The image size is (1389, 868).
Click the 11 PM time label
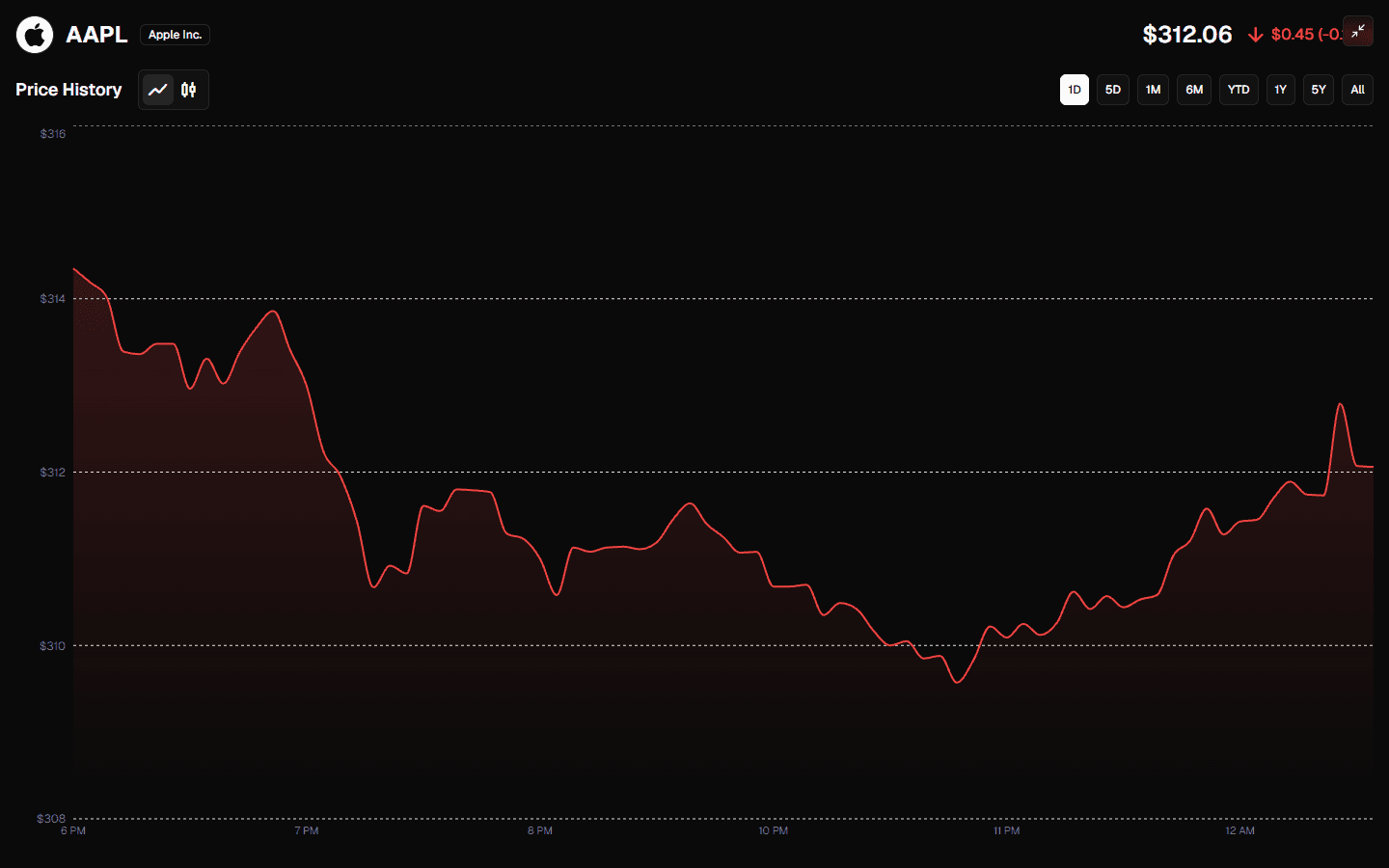[x=1007, y=830]
